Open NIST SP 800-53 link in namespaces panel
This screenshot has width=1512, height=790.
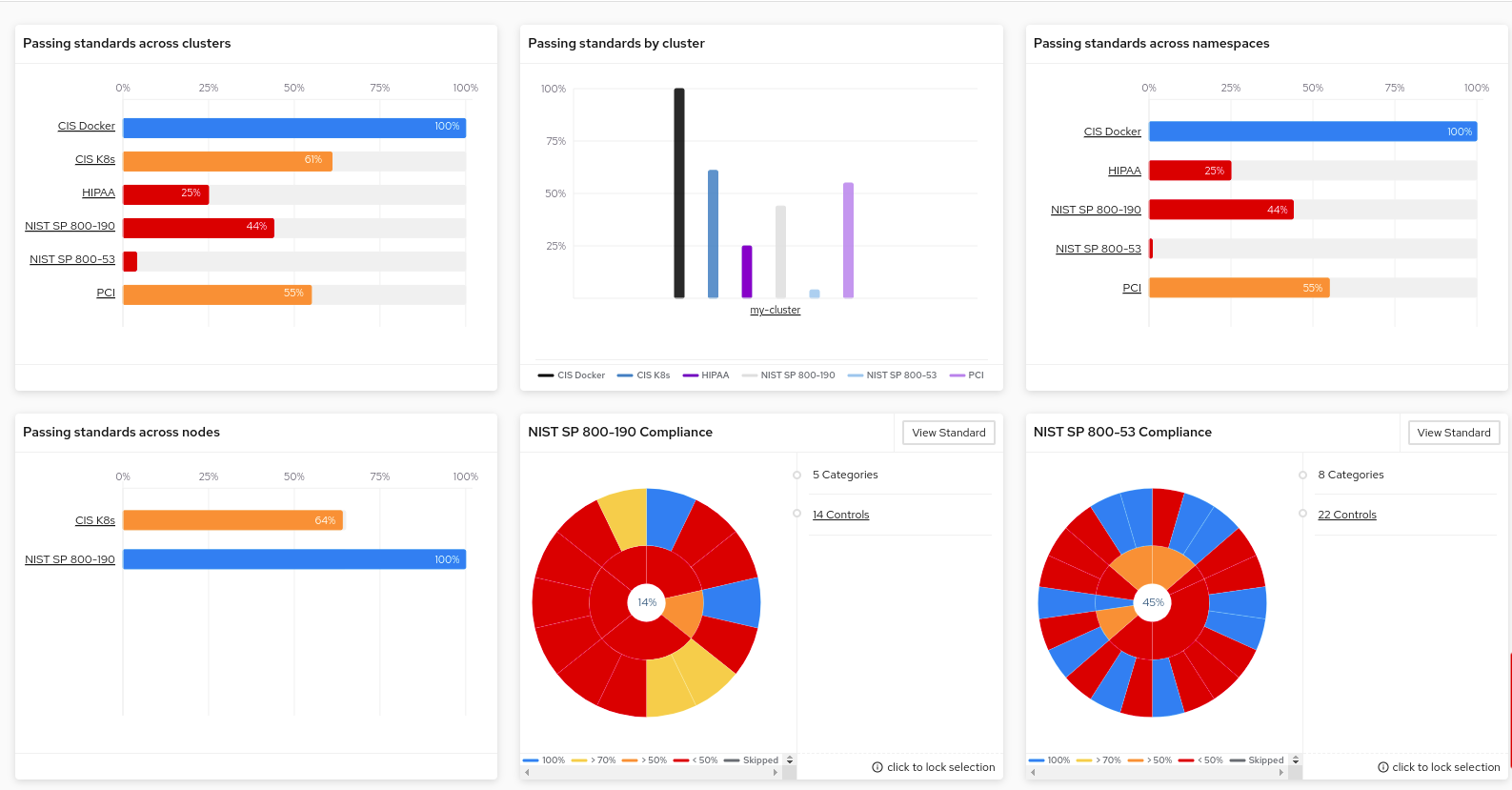1098,249
